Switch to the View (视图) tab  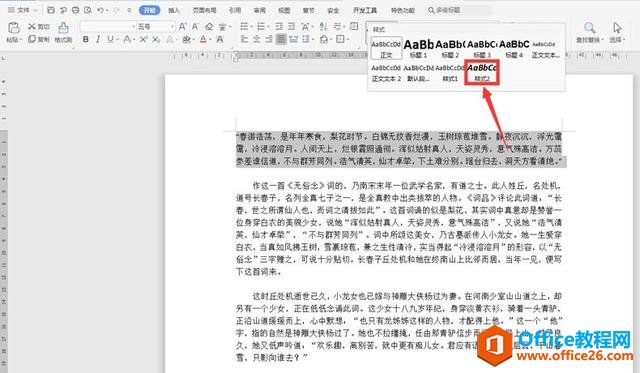click(284, 10)
